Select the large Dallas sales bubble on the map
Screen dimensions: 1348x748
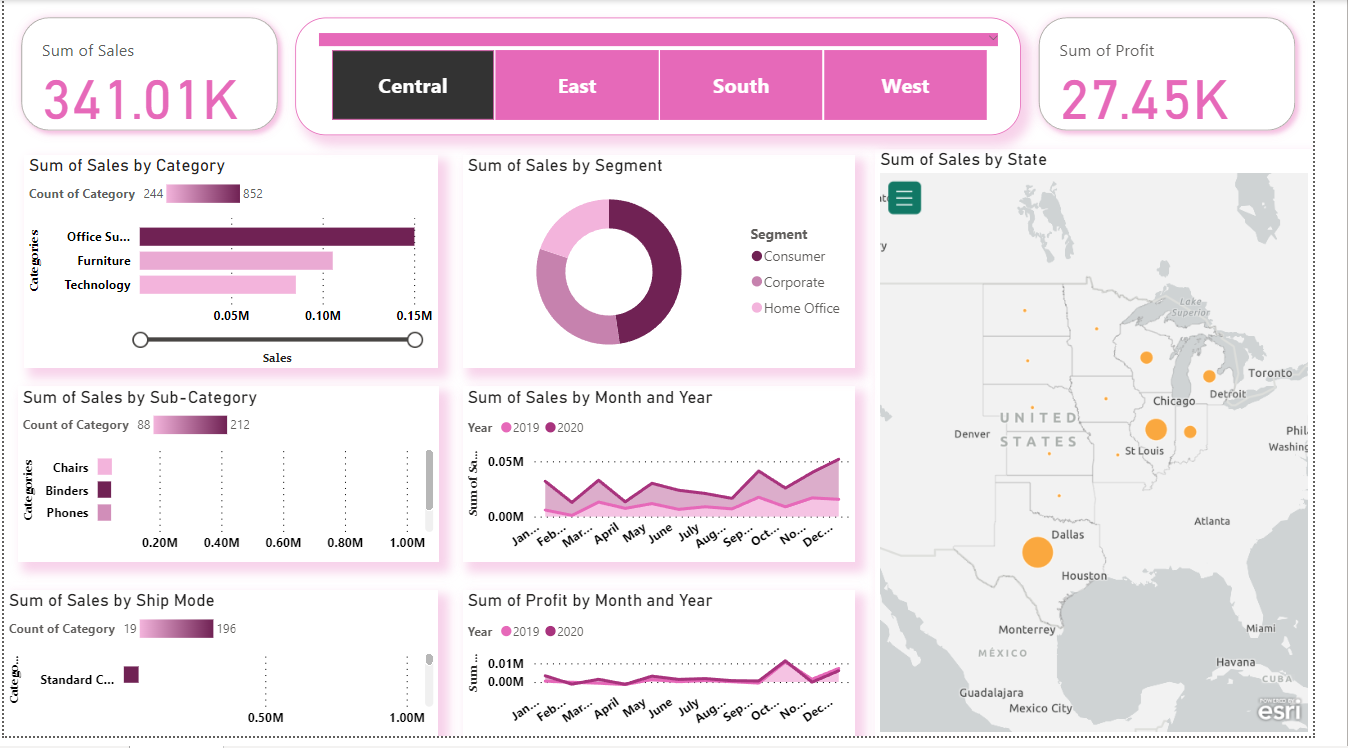[x=1037, y=551]
